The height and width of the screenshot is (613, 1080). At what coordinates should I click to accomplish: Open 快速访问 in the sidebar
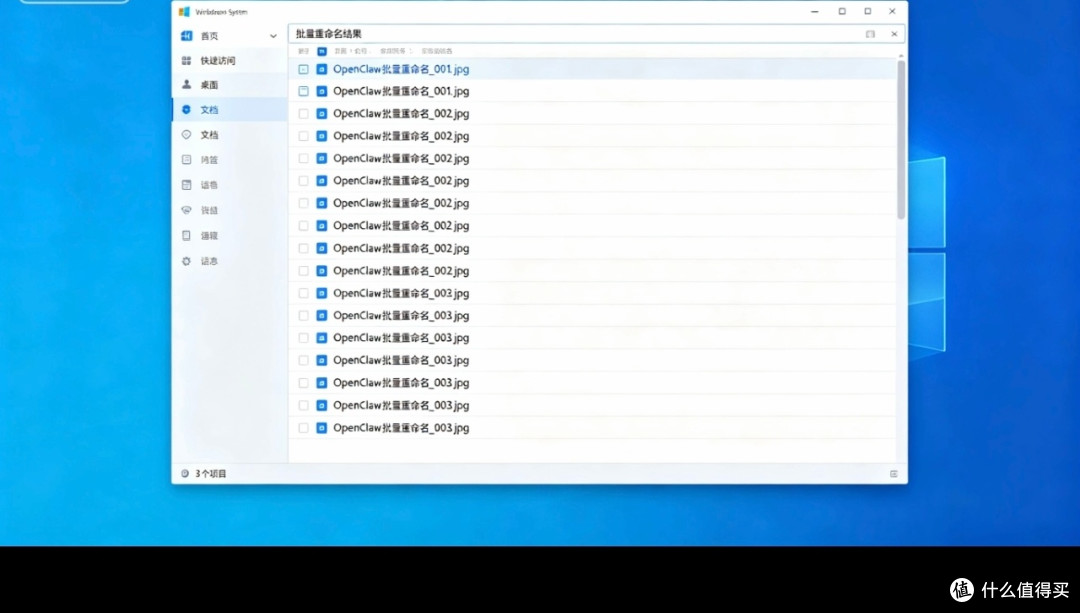point(218,61)
